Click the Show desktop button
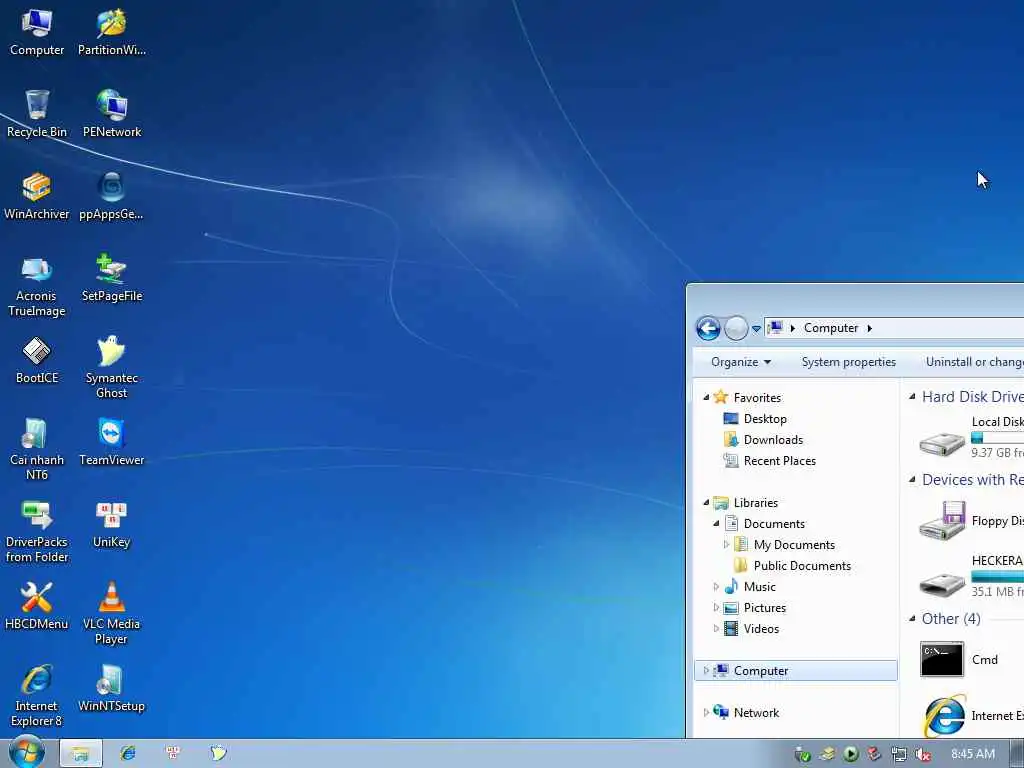 pyautogui.click(x=1017, y=754)
